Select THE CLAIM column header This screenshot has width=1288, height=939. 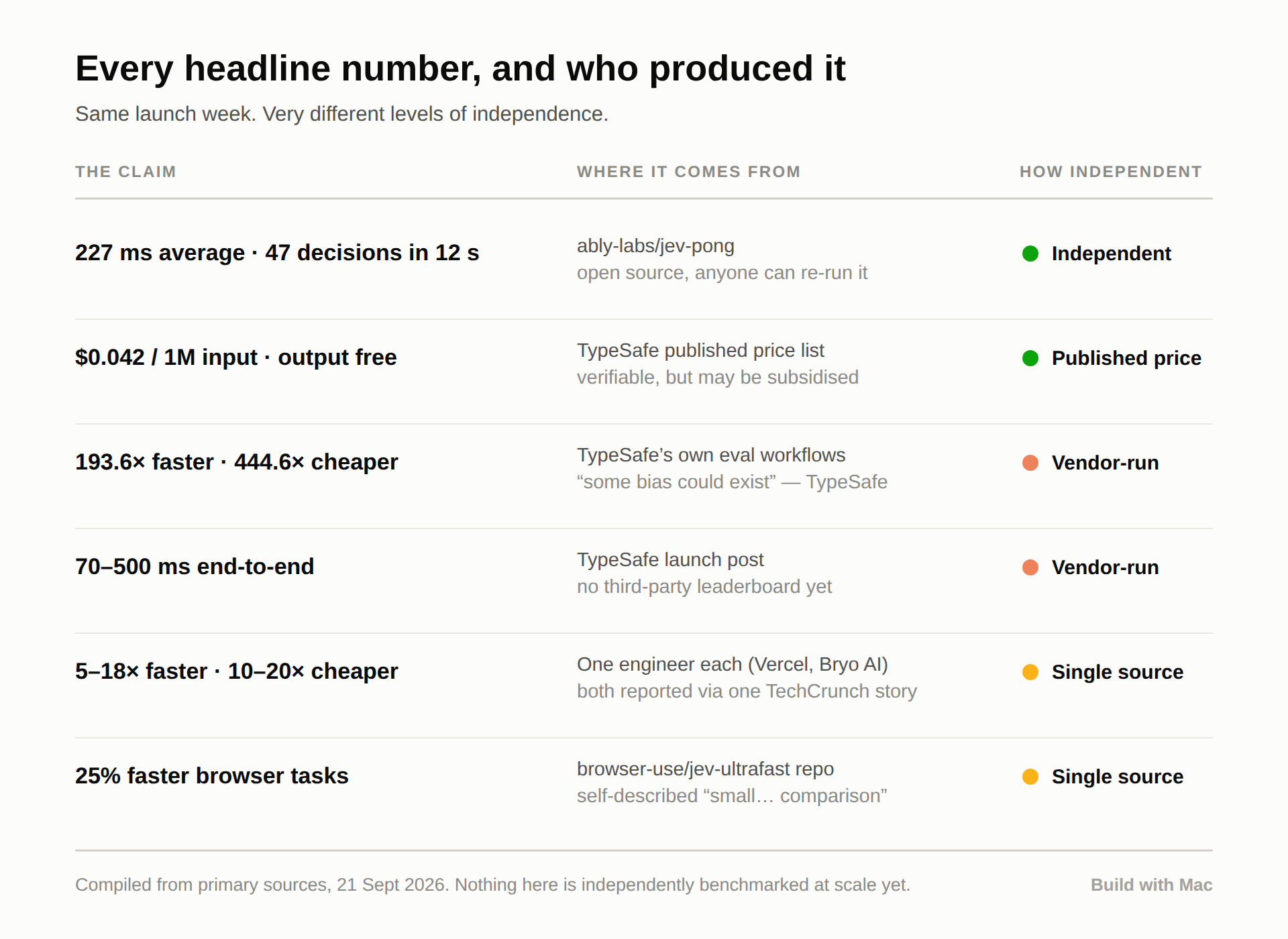pos(125,172)
